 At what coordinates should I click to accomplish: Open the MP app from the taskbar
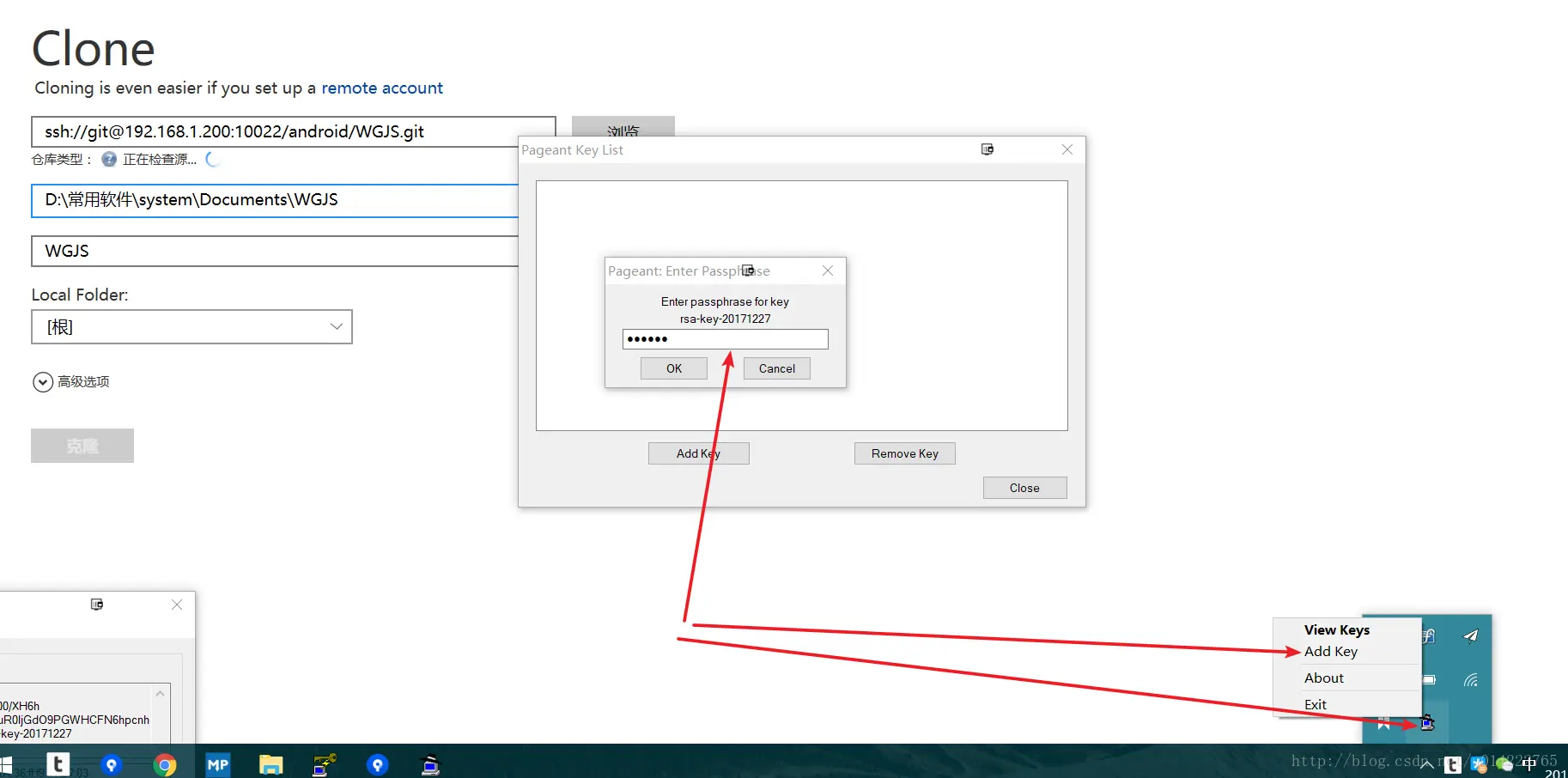click(x=218, y=764)
